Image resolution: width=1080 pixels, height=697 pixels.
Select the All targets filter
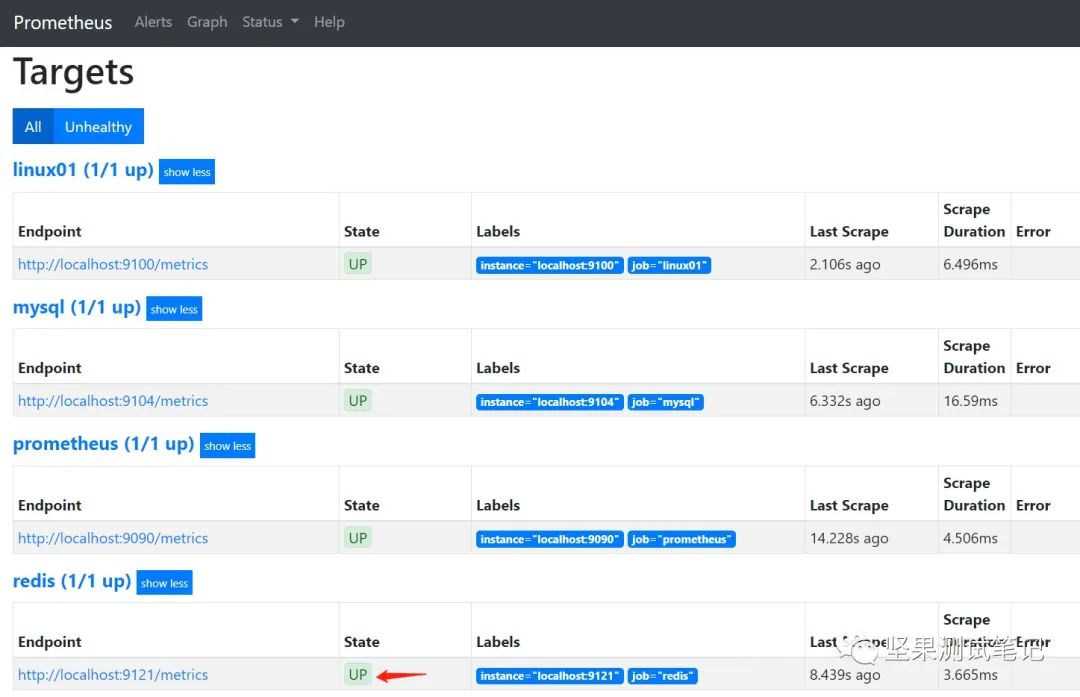point(33,127)
